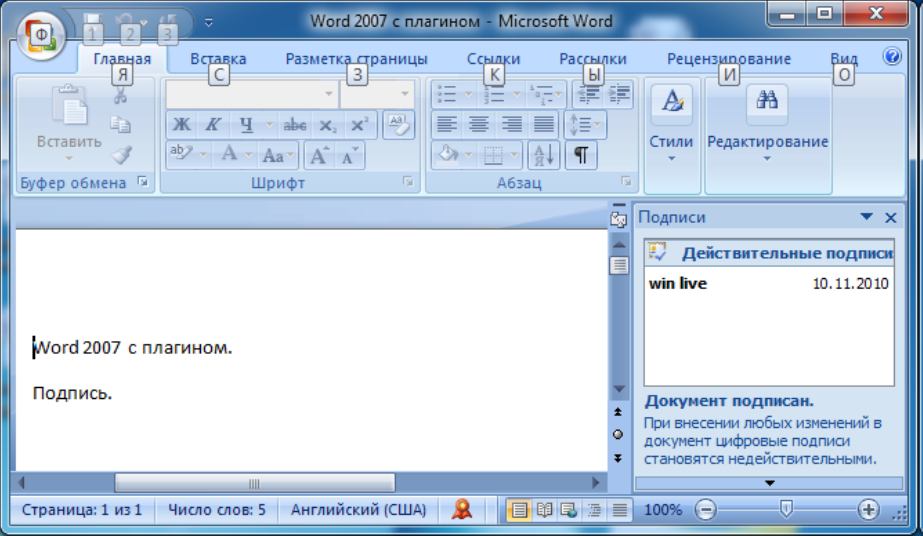
Task: Switch to the Рассылки tab
Action: tap(593, 59)
